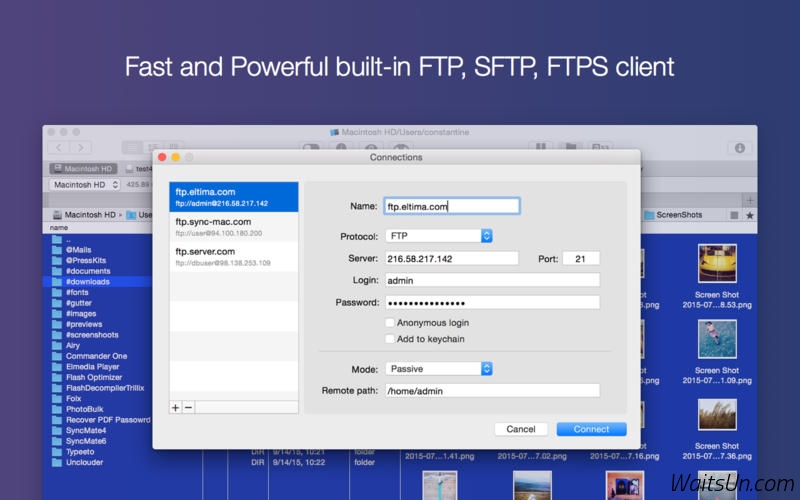Viewport: 800px width, 500px height.
Task: Click the Cancel button
Action: coord(520,429)
